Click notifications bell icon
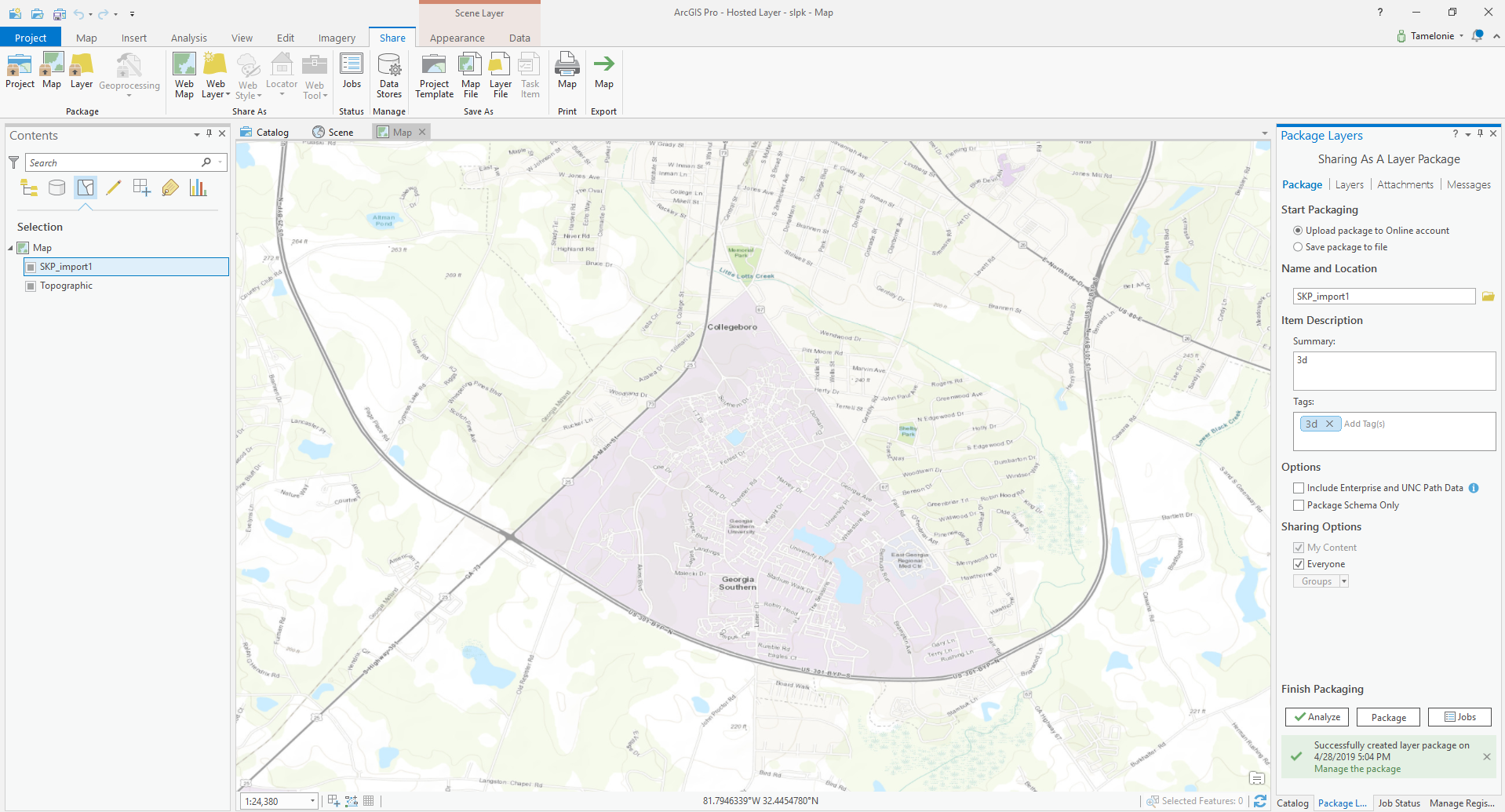Screen dimensions: 1505x812 1478,36
